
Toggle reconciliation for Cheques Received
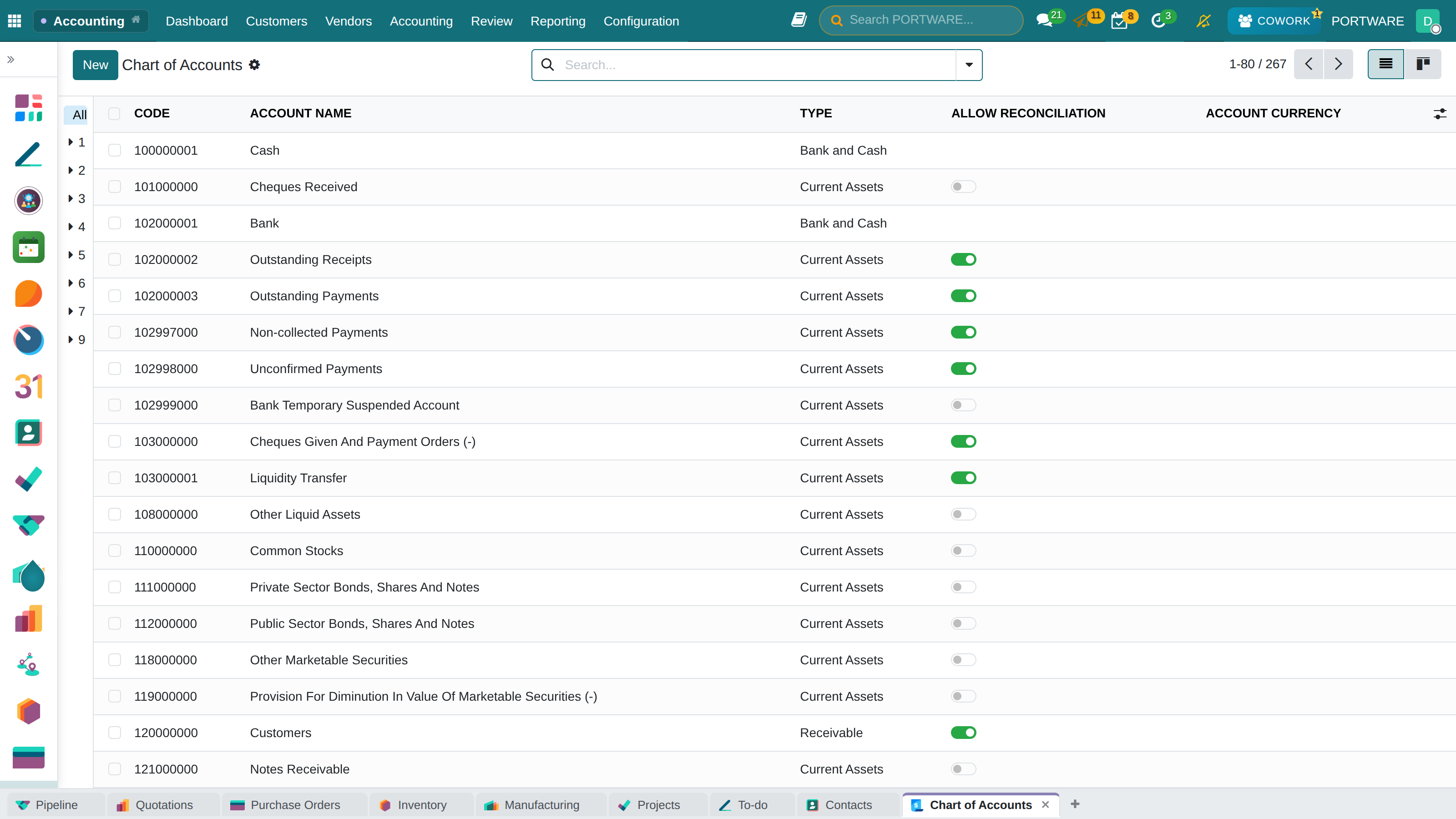tap(963, 187)
